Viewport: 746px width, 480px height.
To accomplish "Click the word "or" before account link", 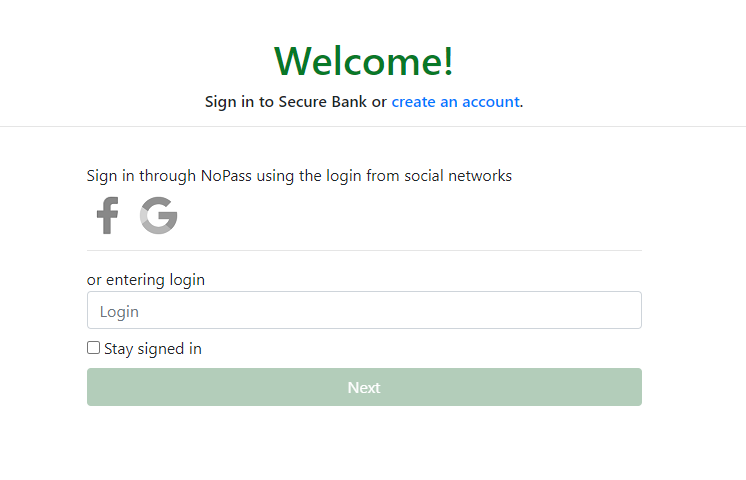I will click(379, 102).
